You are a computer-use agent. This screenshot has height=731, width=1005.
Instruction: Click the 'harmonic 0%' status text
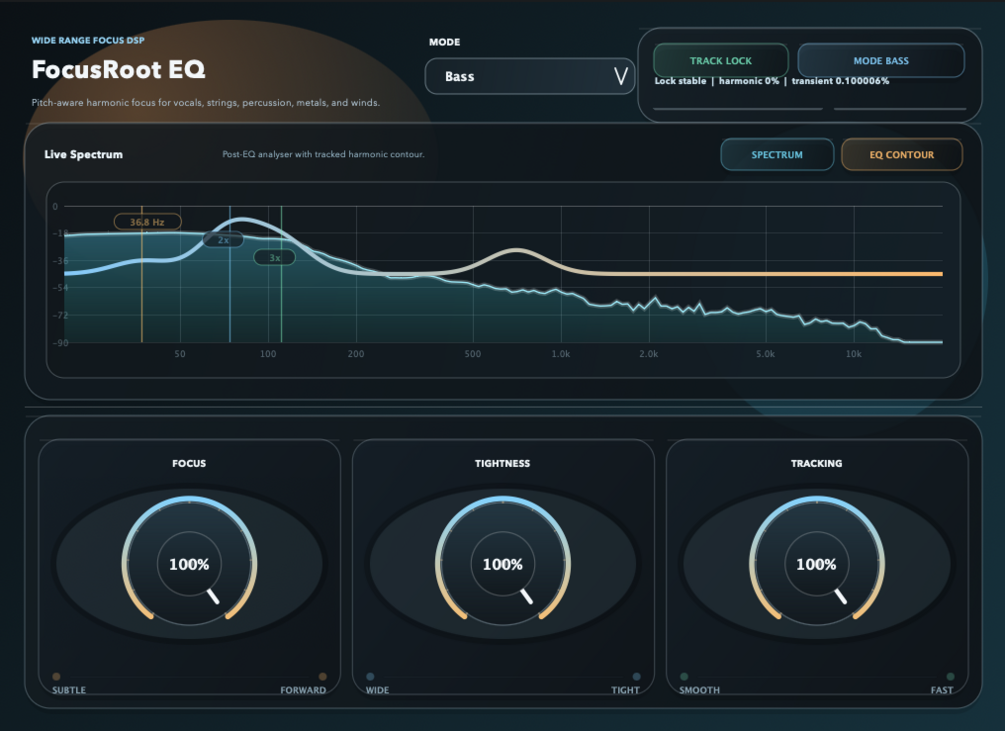(749, 81)
